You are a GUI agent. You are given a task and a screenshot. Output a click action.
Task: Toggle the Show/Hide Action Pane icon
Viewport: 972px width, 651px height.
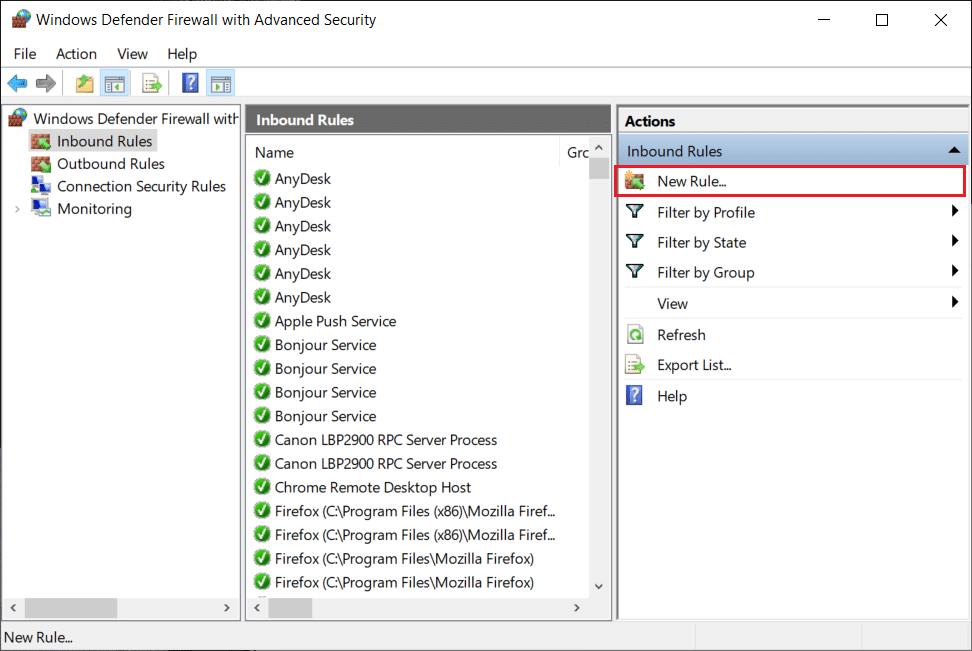220,84
